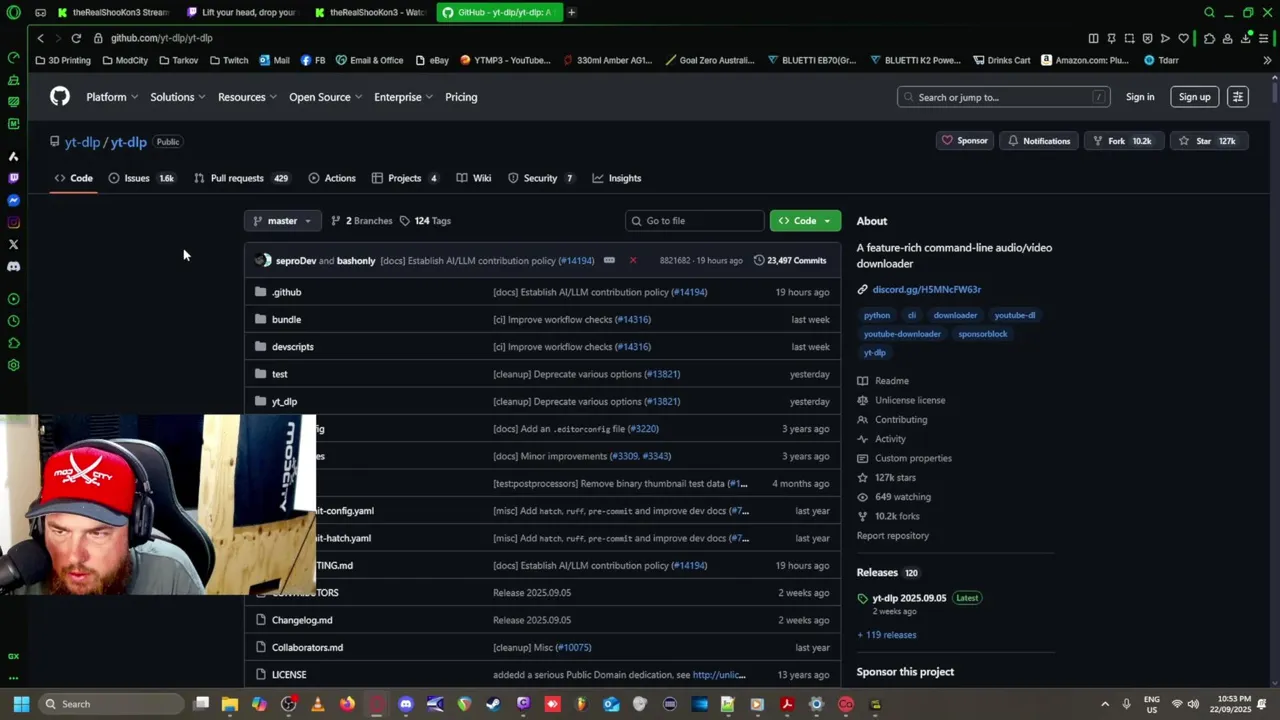Image resolution: width=1280 pixels, height=720 pixels.
Task: Open the test folder
Action: click(x=280, y=374)
